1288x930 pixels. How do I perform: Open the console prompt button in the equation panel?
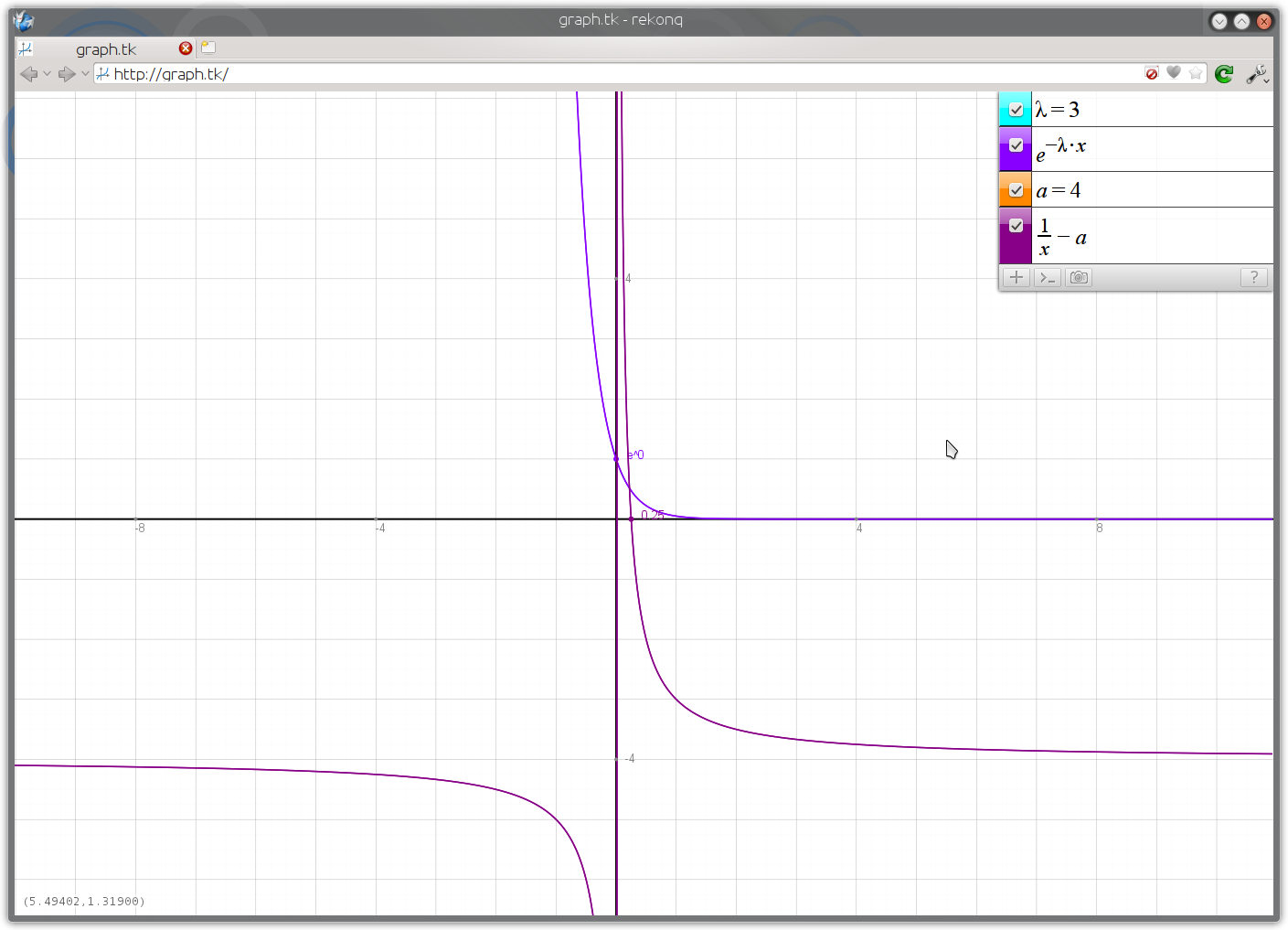[1048, 277]
